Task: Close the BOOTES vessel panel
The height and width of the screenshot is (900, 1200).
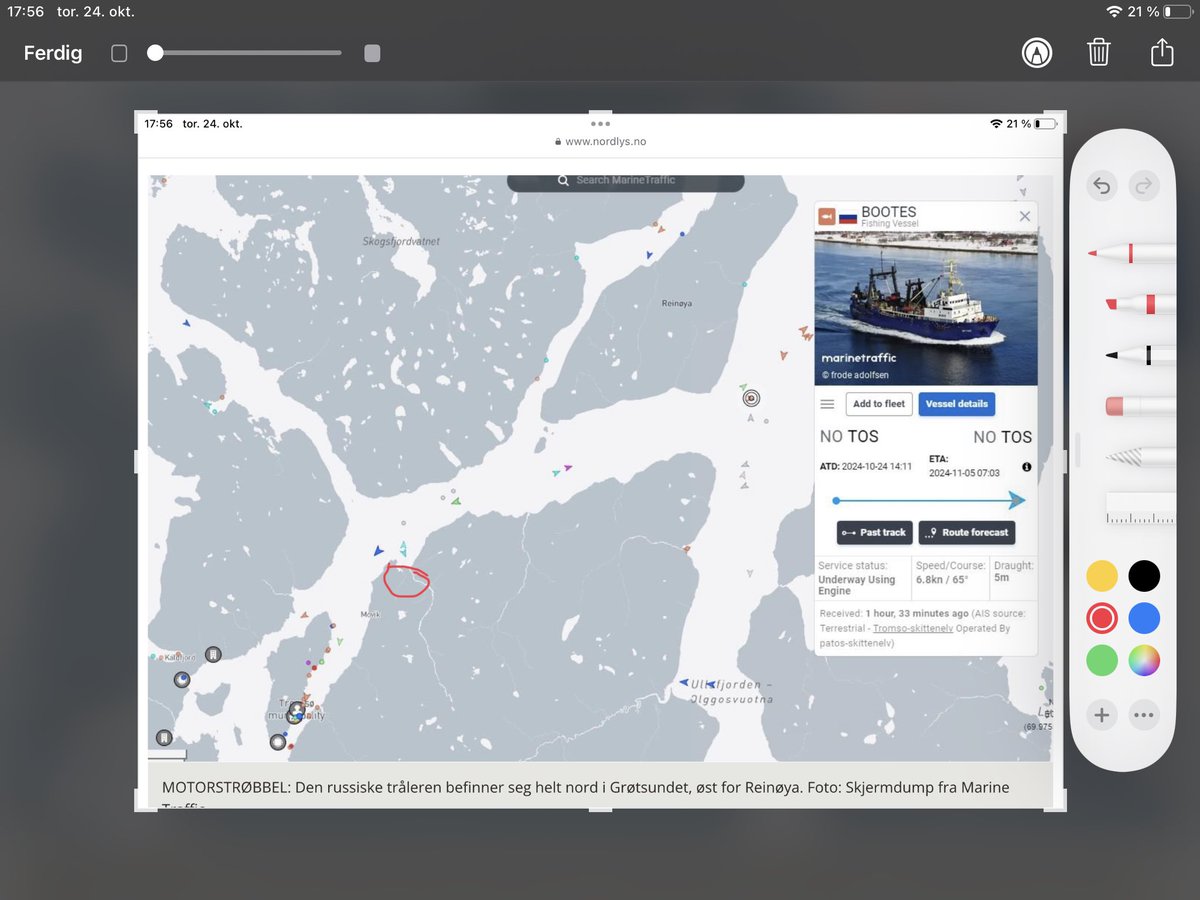Action: click(x=1024, y=216)
